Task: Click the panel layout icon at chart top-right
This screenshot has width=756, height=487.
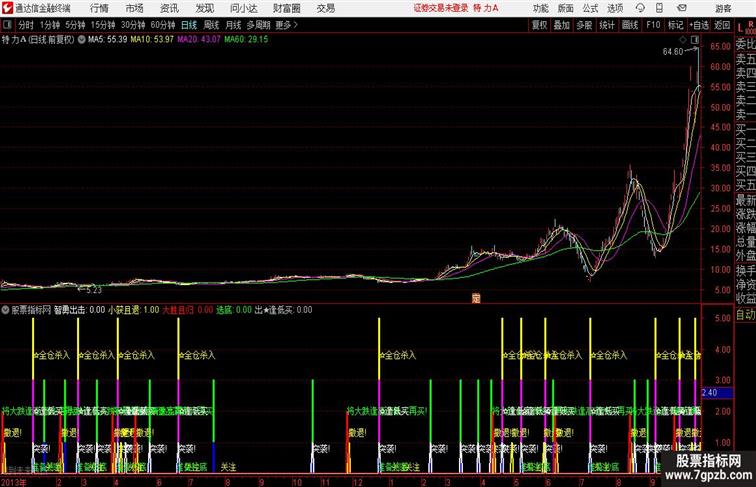Action: coord(695,40)
